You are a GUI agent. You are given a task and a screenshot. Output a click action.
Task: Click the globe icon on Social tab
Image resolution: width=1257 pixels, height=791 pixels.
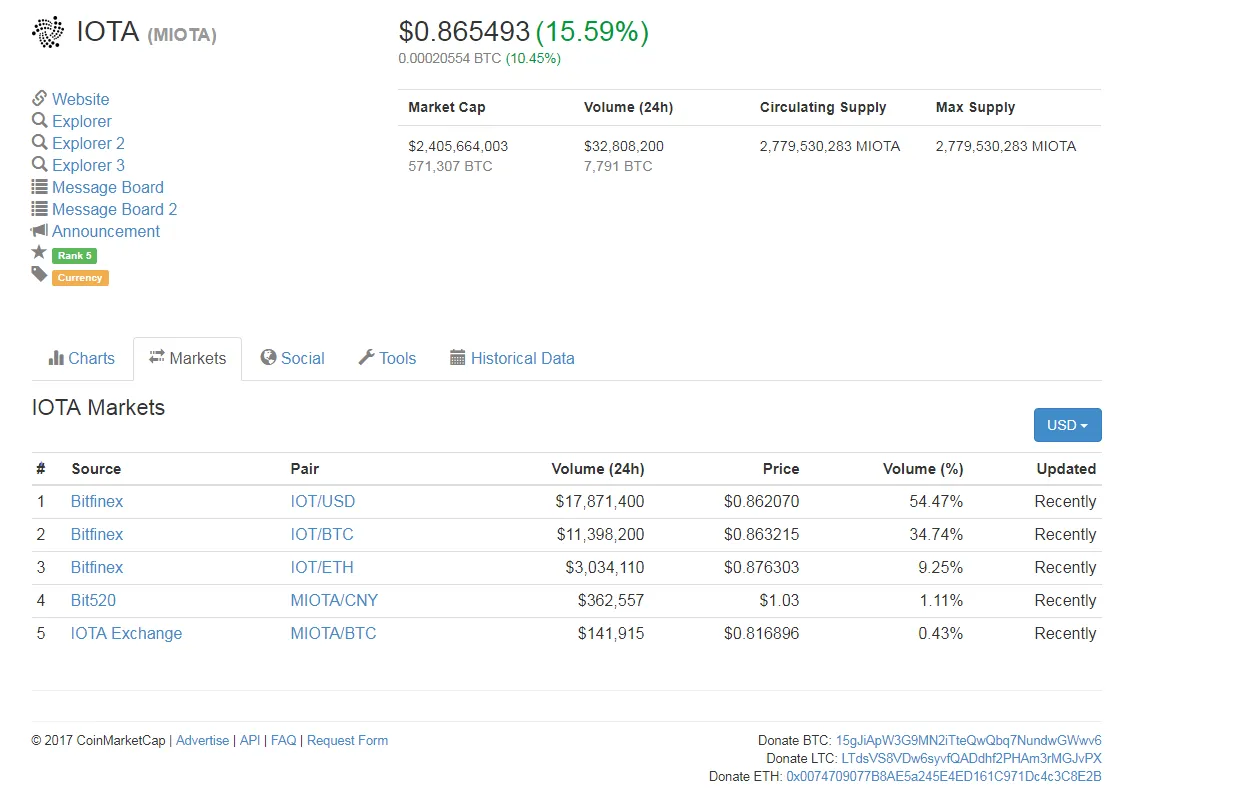tap(268, 357)
